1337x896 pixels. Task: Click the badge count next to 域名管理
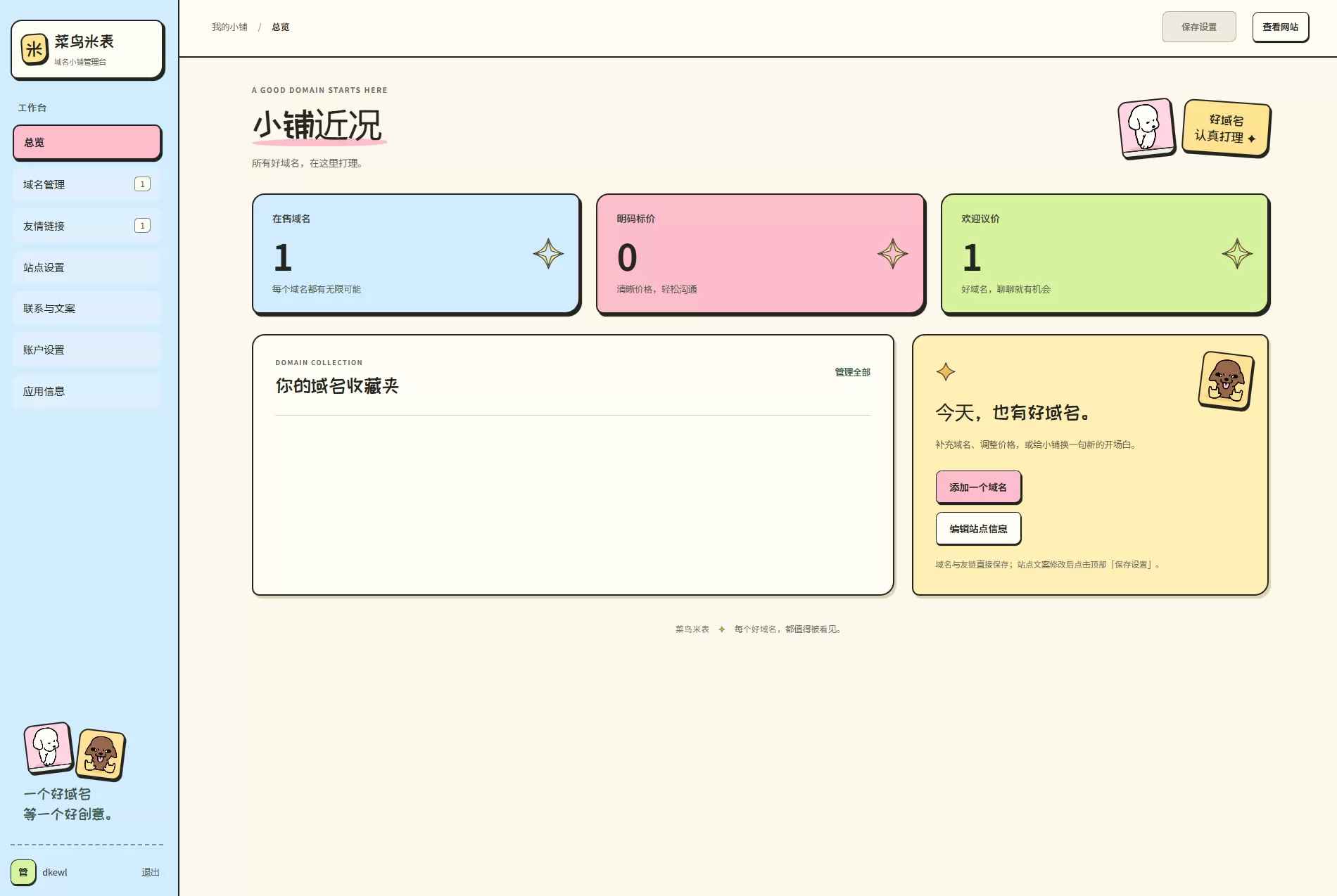(142, 184)
